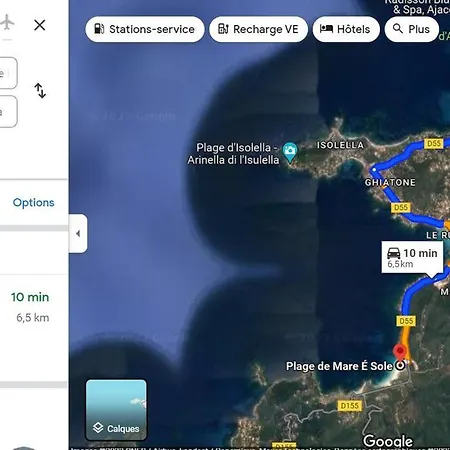Screen dimensions: 450x450
Task: Close the directions panel
Action: (40, 25)
